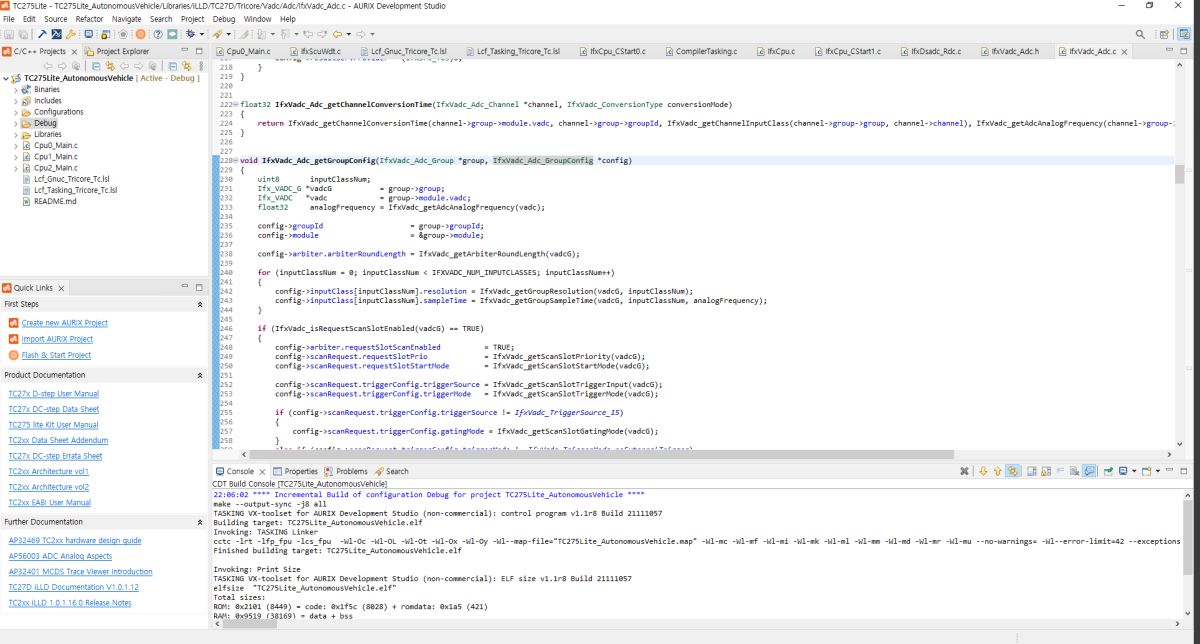Image resolution: width=1200 pixels, height=644 pixels.
Task: Click the Open Perspective icon
Action: click(x=1165, y=34)
